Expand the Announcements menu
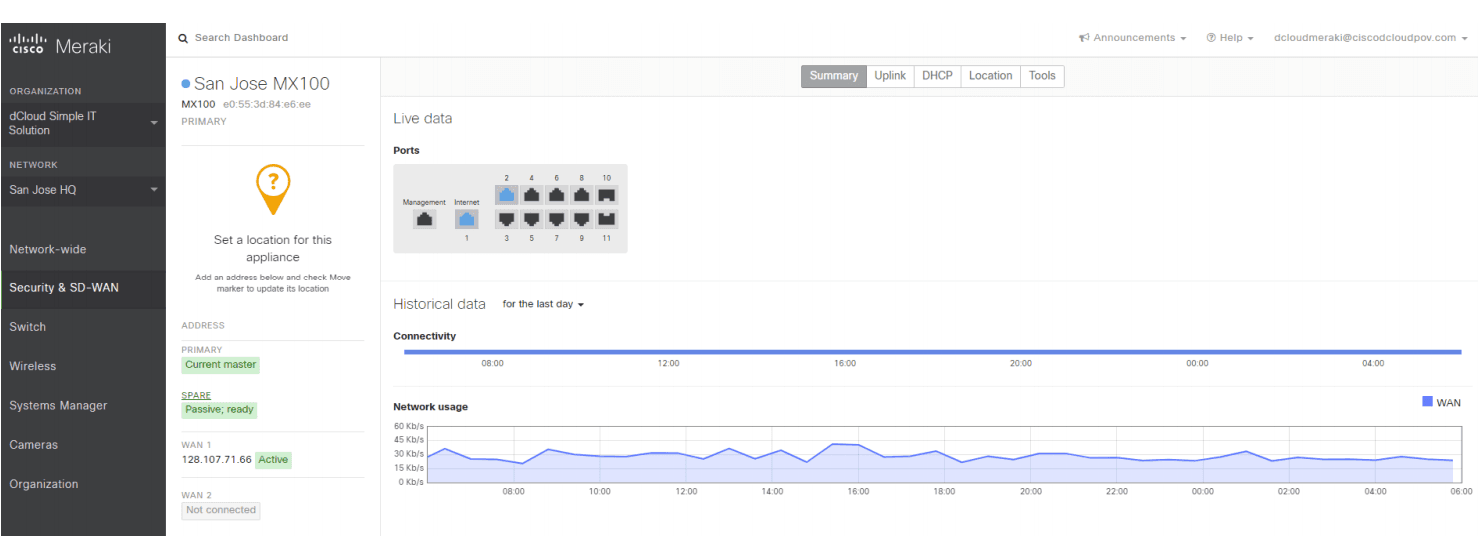 tap(1133, 38)
